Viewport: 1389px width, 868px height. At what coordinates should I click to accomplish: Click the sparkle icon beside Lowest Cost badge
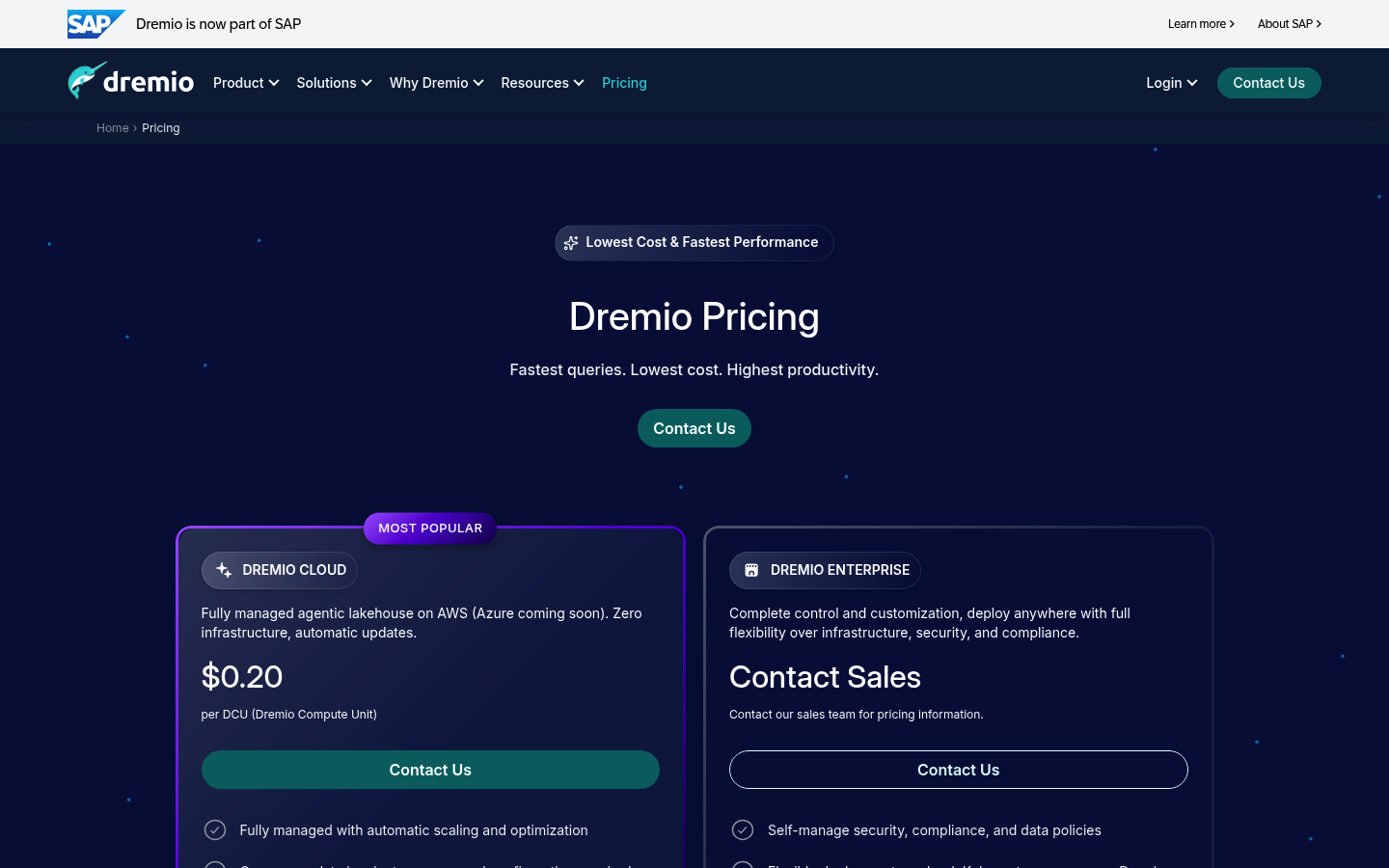point(571,243)
